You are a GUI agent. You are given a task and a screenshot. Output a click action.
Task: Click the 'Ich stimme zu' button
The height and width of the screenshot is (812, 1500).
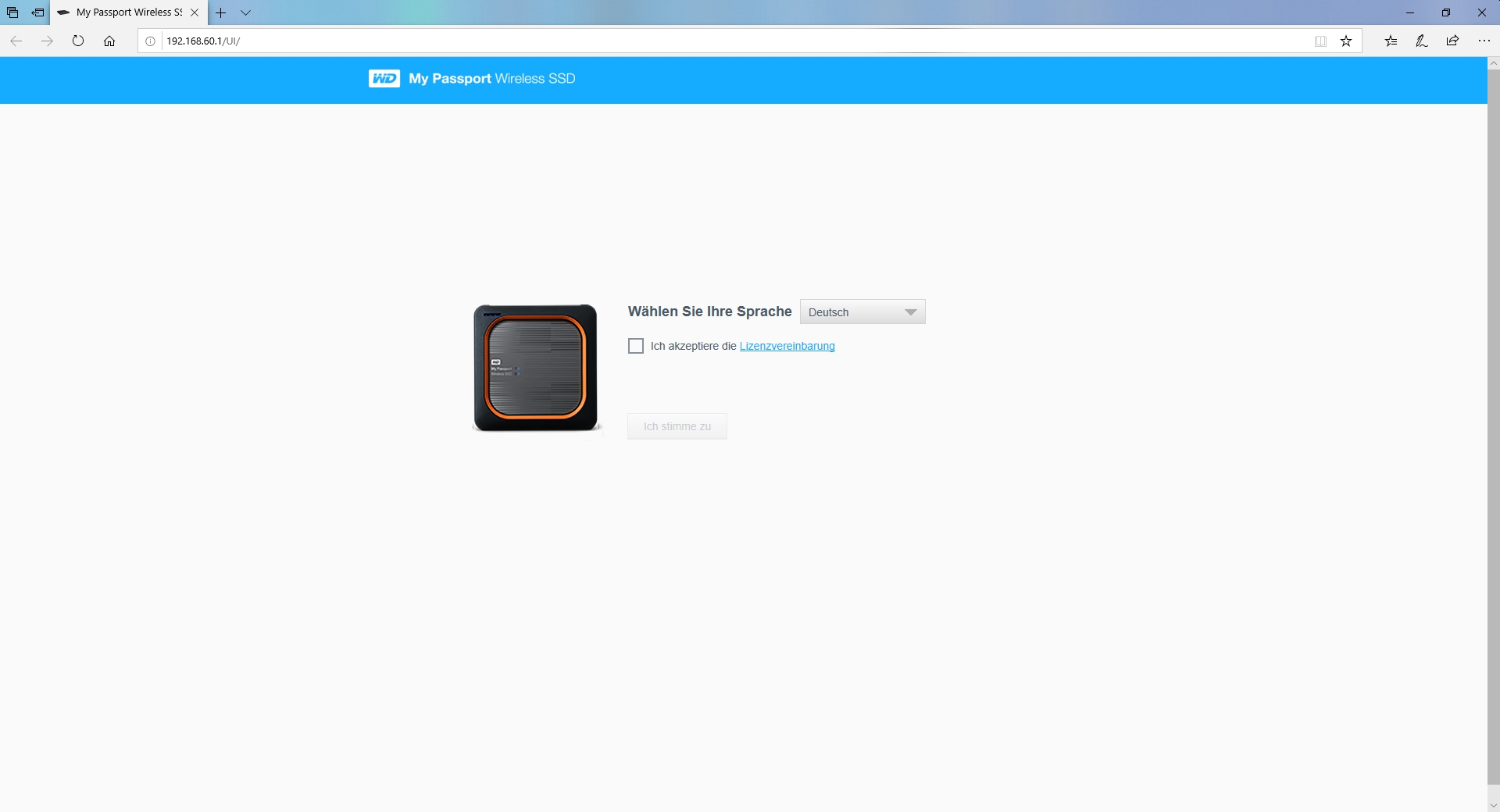[x=677, y=426]
